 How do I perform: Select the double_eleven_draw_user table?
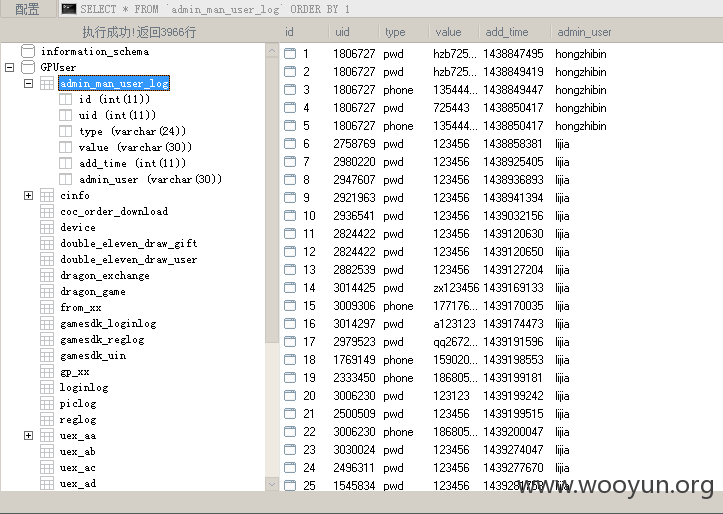(x=129, y=260)
